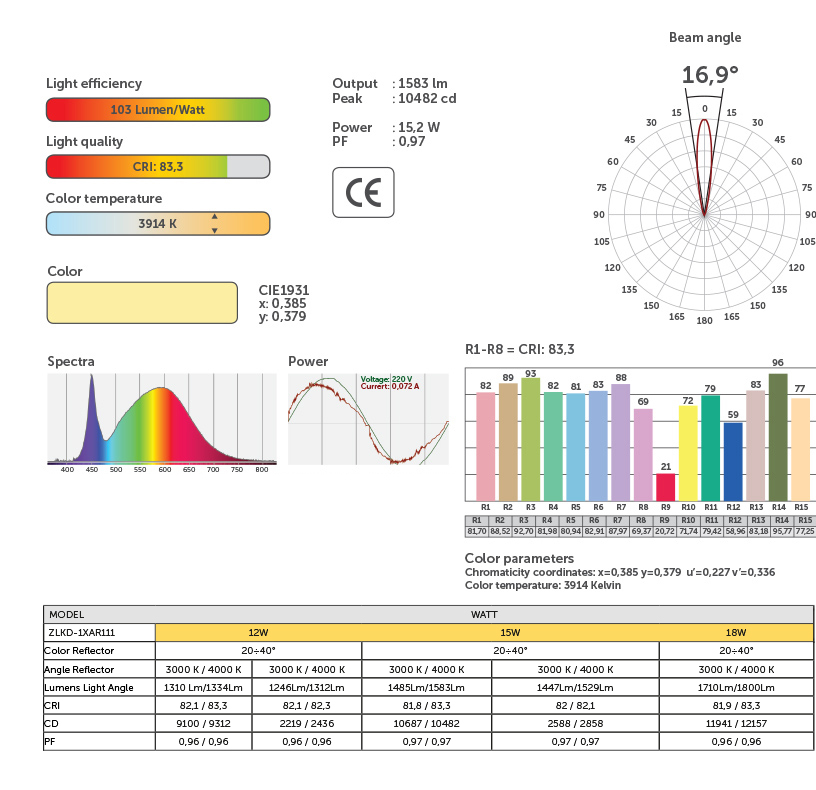
Task: Click the WATT table header
Action: pyautogui.click(x=484, y=615)
